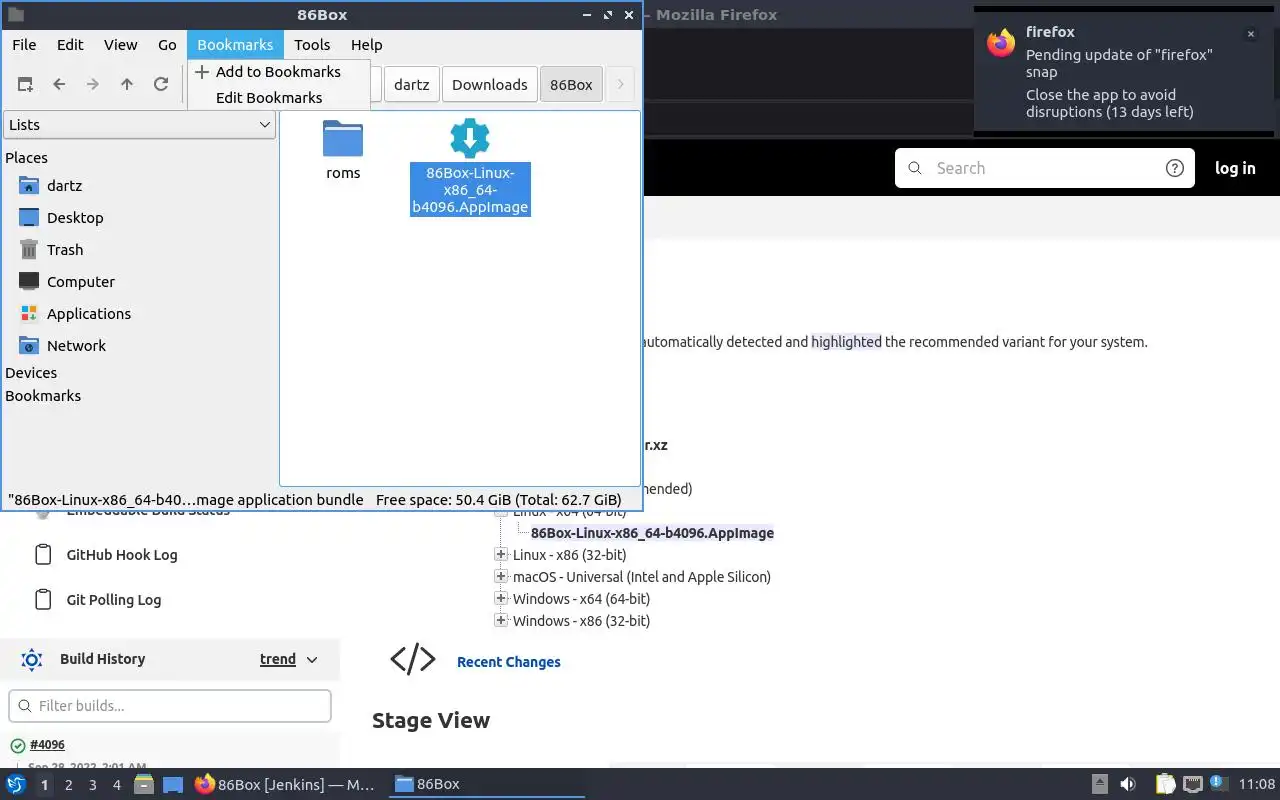
Task: Open a new tab in file manager toolbar
Action: (x=25, y=85)
